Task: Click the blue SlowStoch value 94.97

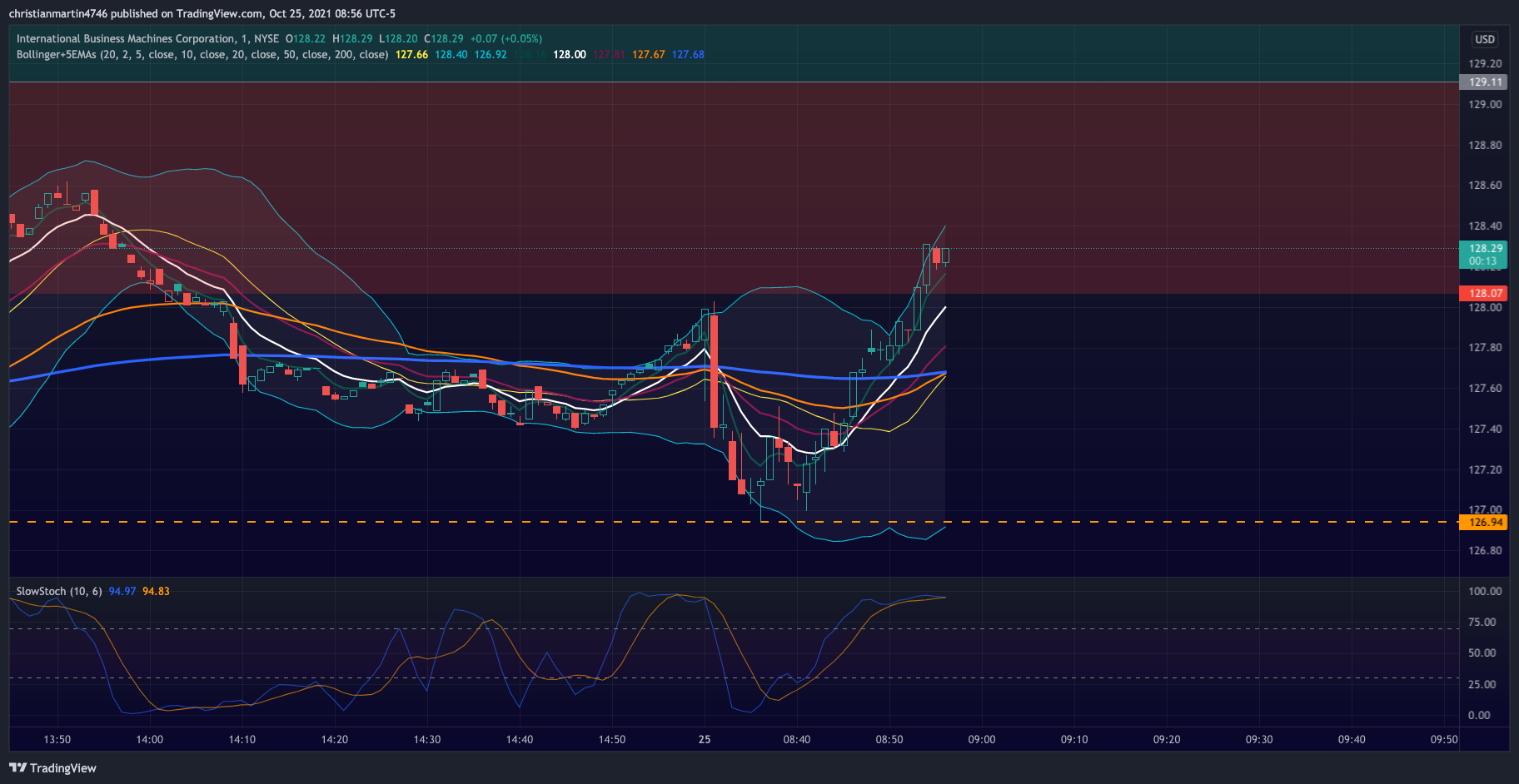Action: 122,591
